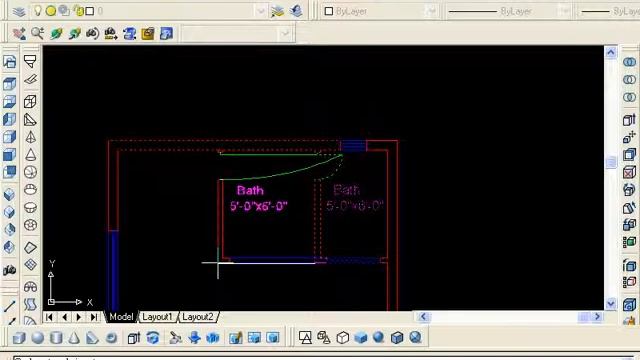Click the wireframe sphere icon in left toolbar
Image resolution: width=640 pixels, height=360 pixels.
tap(30, 172)
